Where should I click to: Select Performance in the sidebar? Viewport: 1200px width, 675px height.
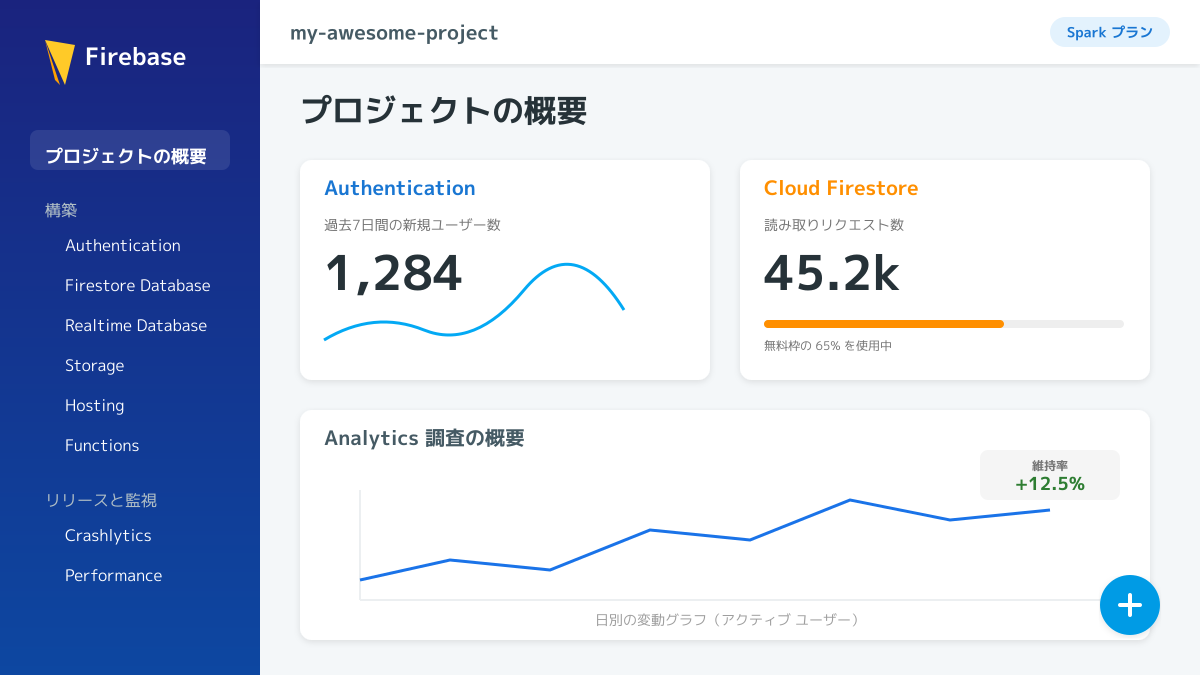coord(113,575)
